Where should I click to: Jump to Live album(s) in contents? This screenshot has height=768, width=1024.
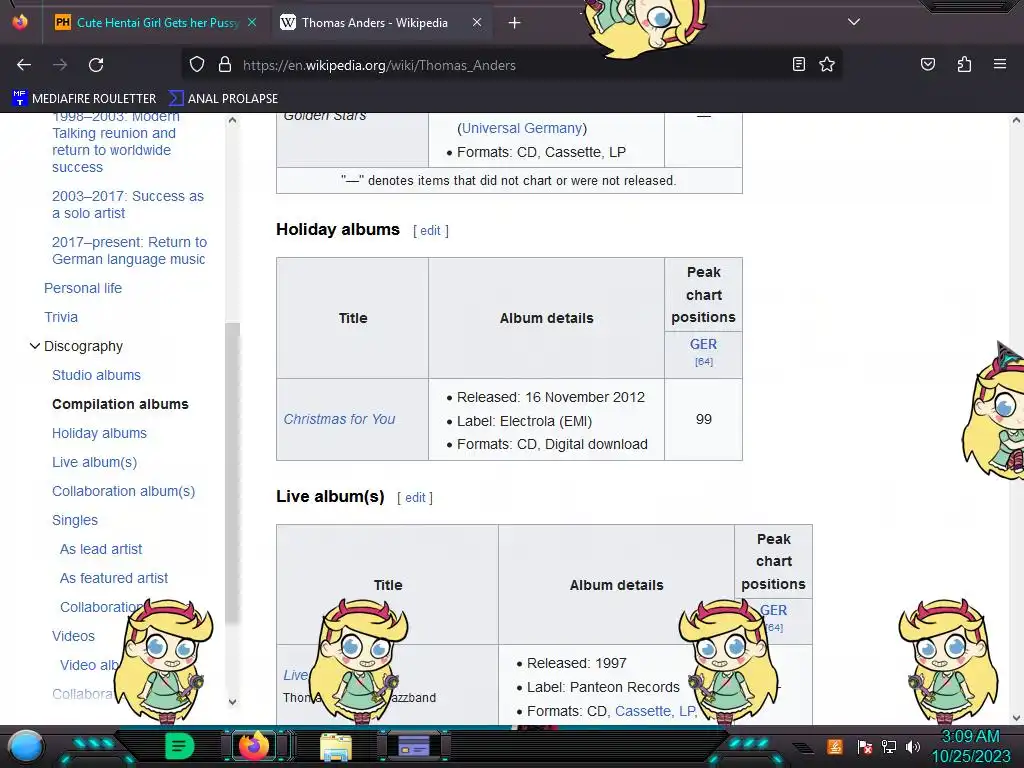point(95,462)
